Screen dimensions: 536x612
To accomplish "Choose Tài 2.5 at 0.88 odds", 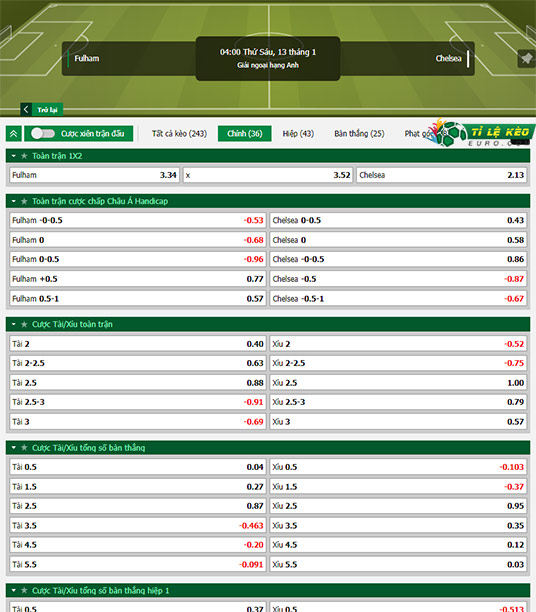I will click(x=138, y=383).
